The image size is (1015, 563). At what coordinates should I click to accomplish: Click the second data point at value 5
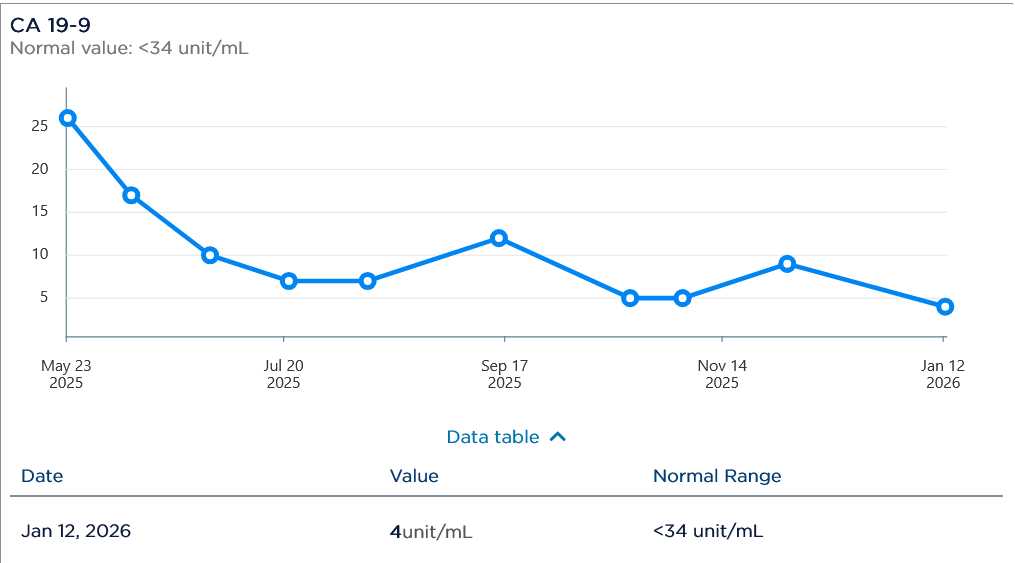682,298
